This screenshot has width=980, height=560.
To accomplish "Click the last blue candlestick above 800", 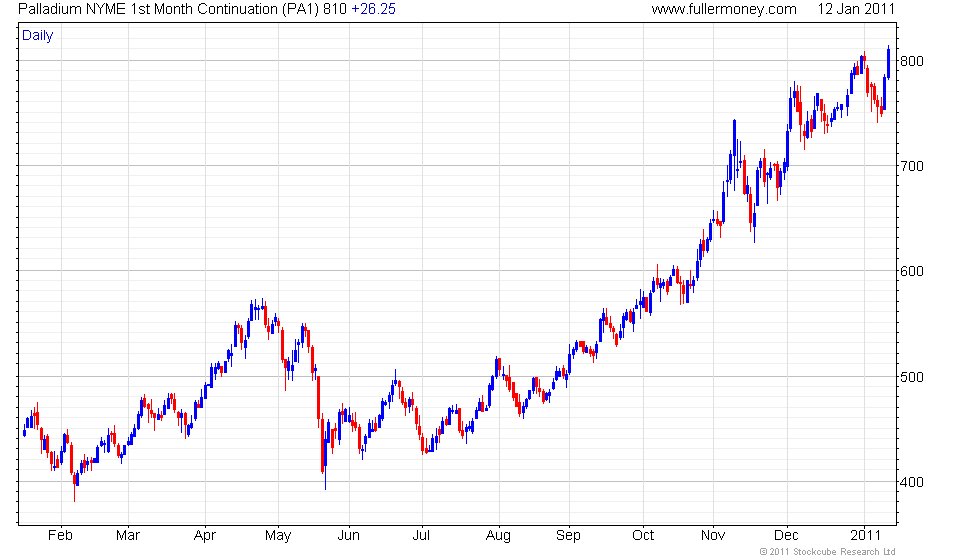I will point(889,62).
